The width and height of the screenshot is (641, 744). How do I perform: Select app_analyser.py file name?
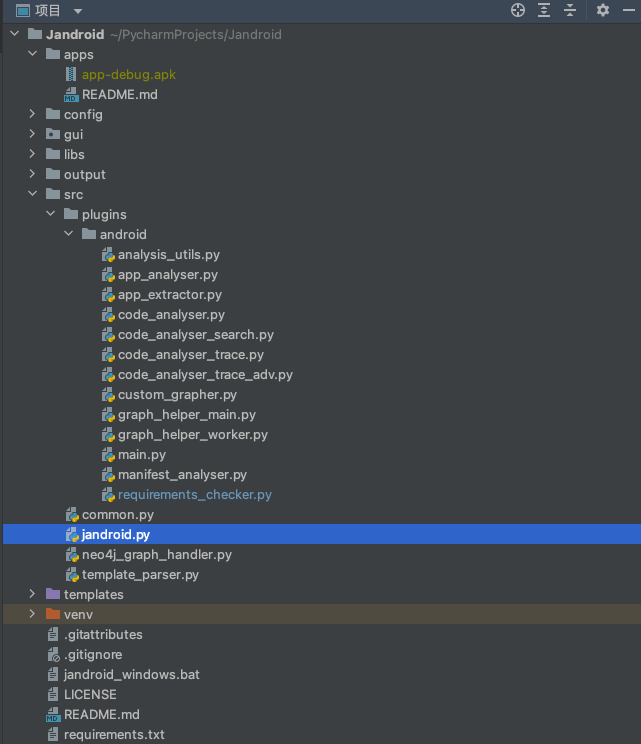tap(168, 275)
